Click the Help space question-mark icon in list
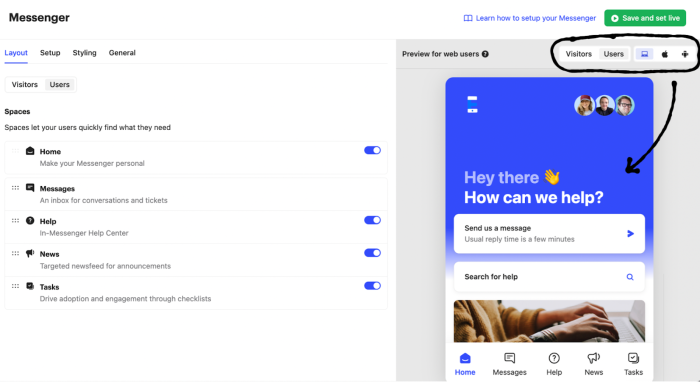This screenshot has height=383, width=700. point(30,221)
